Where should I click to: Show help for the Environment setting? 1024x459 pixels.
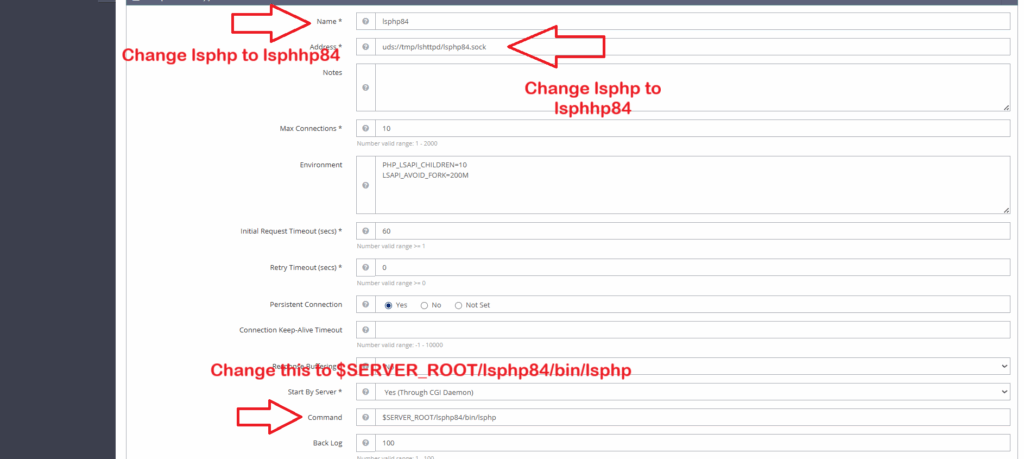tap(365, 185)
